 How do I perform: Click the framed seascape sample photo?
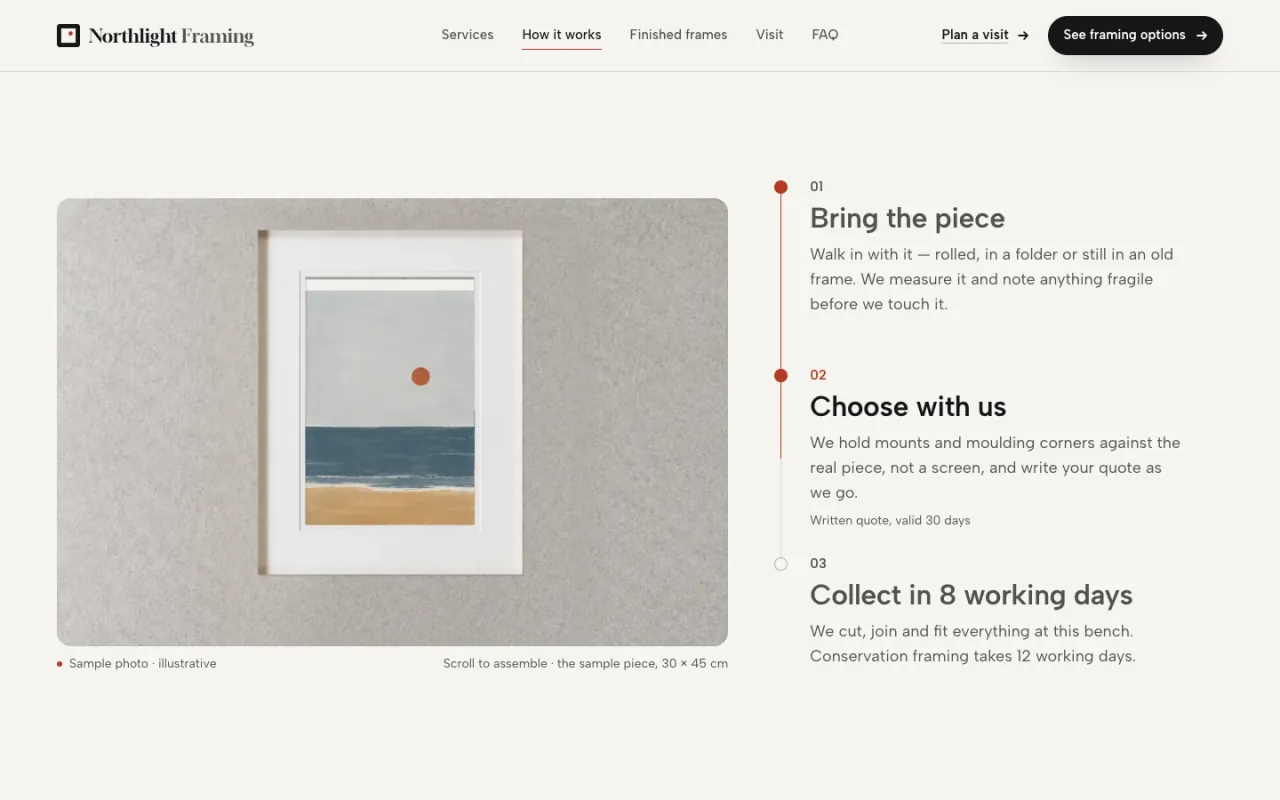(x=392, y=422)
